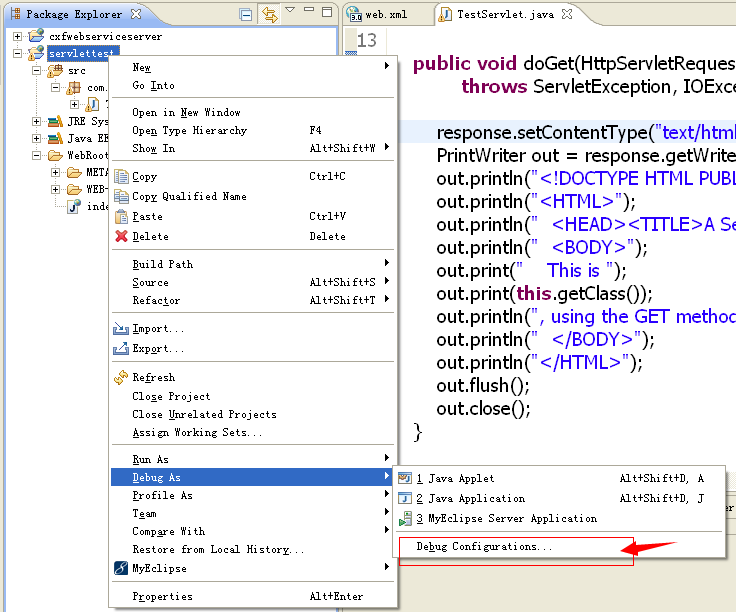The height and width of the screenshot is (612, 736).
Task: Click the Collapse All icon in Package Explorer
Action: (246, 15)
